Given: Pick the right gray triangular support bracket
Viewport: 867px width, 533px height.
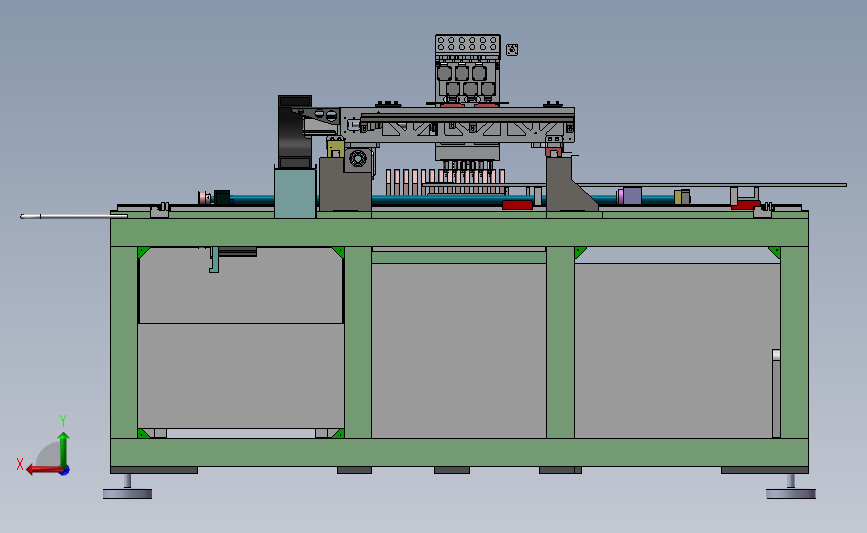Looking at the screenshot, I should point(571,184).
